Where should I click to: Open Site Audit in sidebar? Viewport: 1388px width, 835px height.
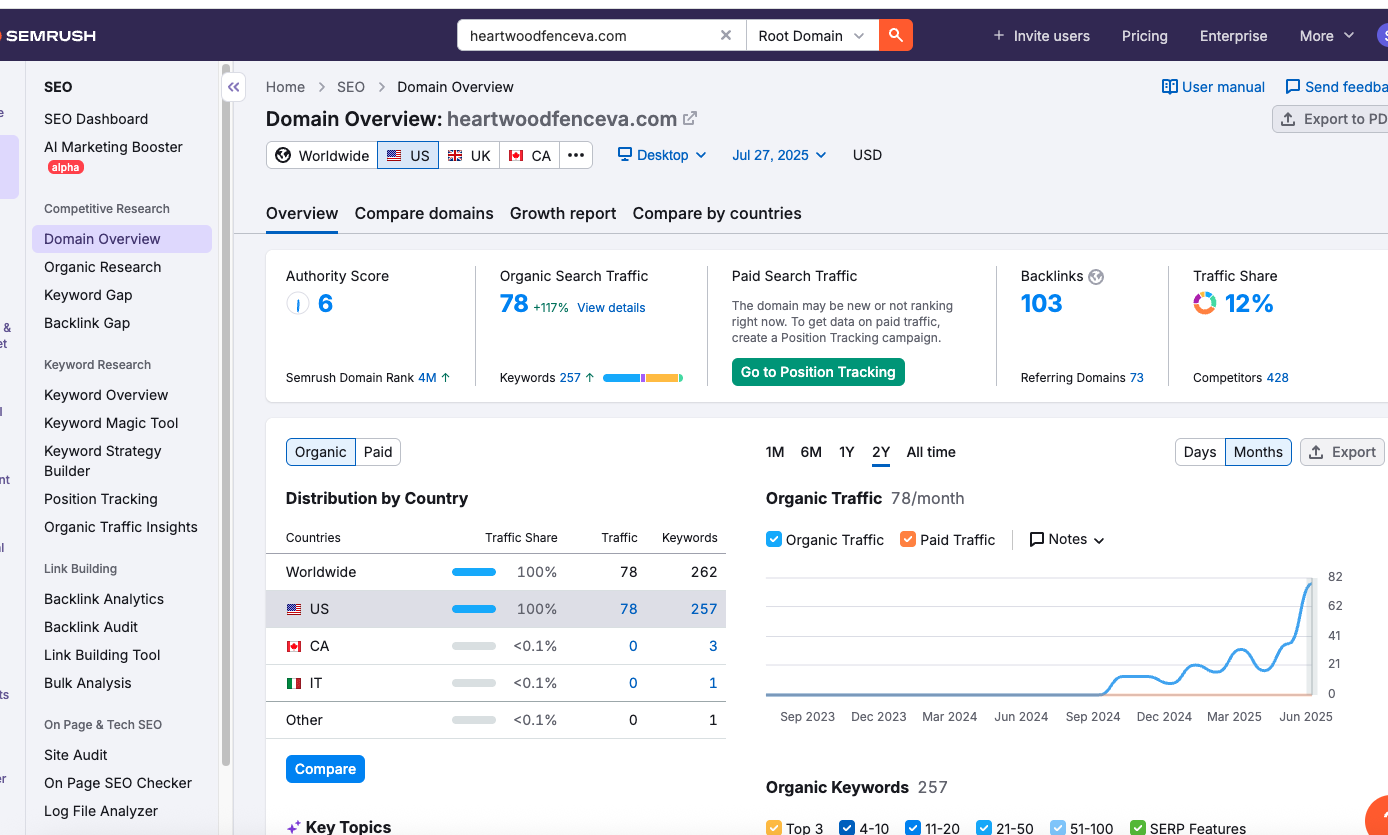76,755
